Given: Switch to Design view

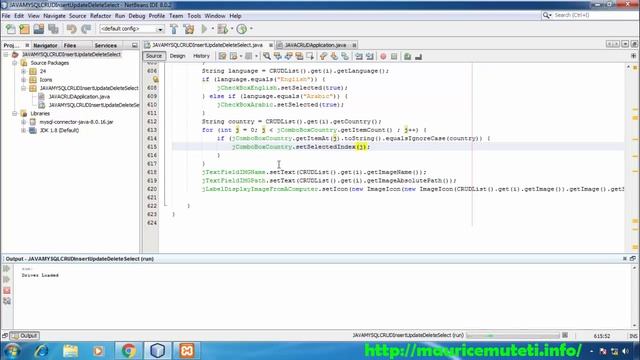Looking at the screenshot, I should tap(177, 56).
